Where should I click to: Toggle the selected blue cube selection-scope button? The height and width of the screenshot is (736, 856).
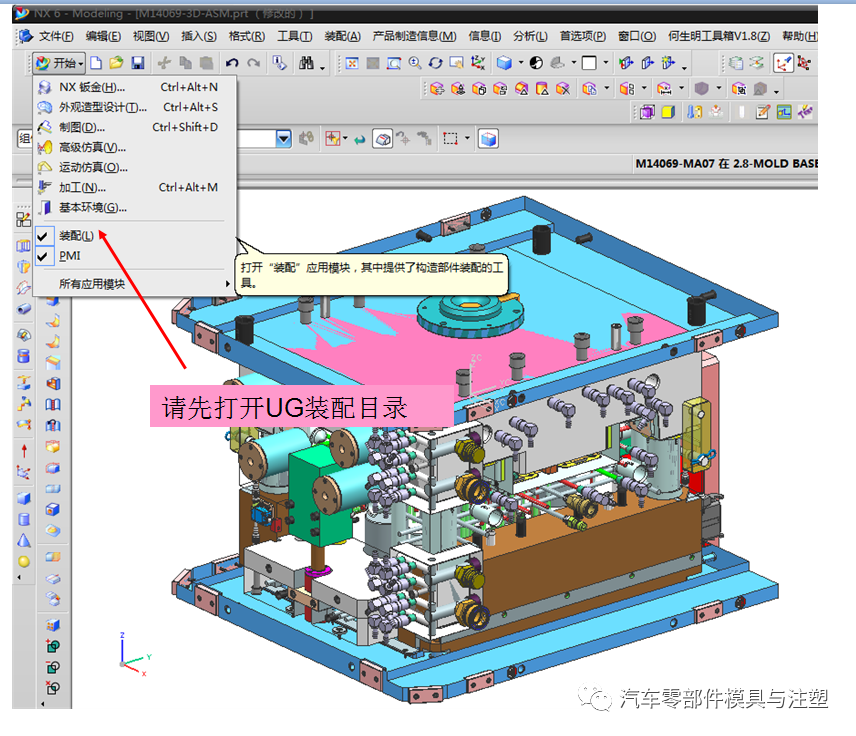click(488, 139)
